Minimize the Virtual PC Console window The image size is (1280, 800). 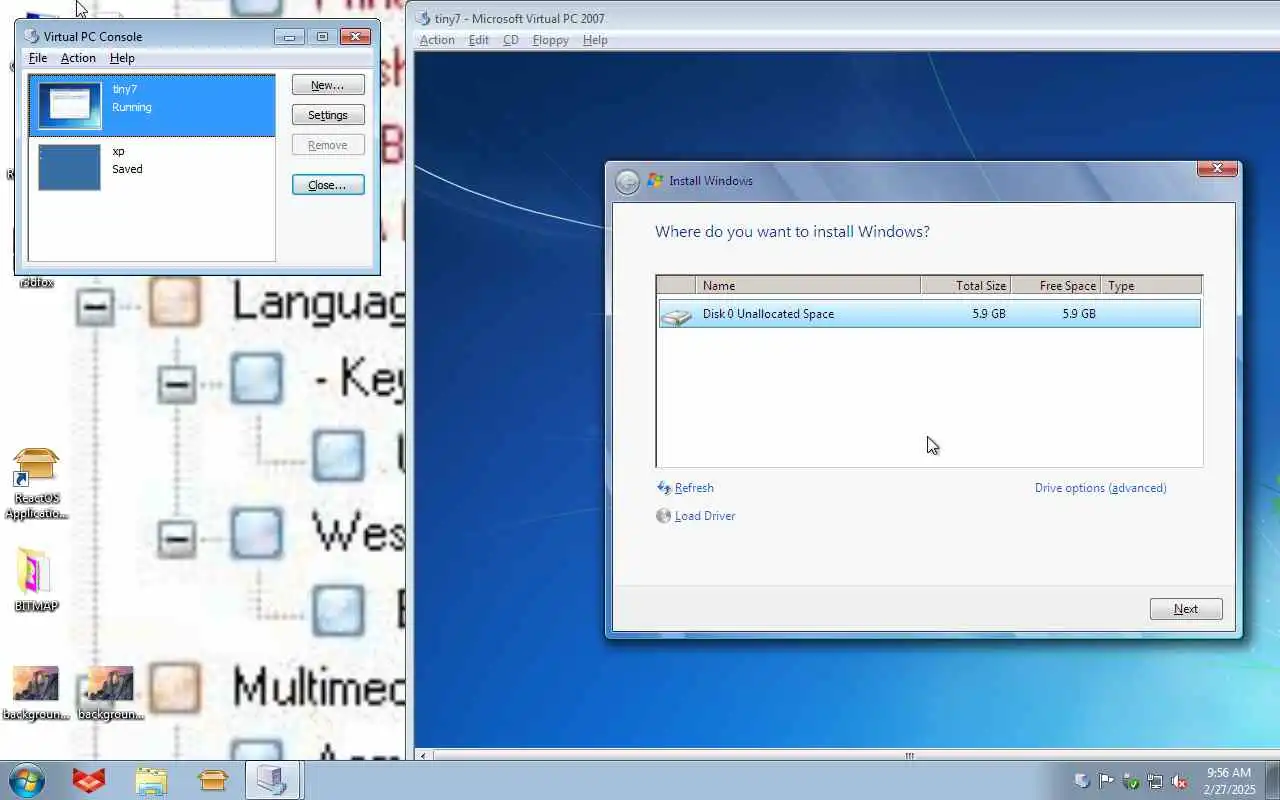289,37
